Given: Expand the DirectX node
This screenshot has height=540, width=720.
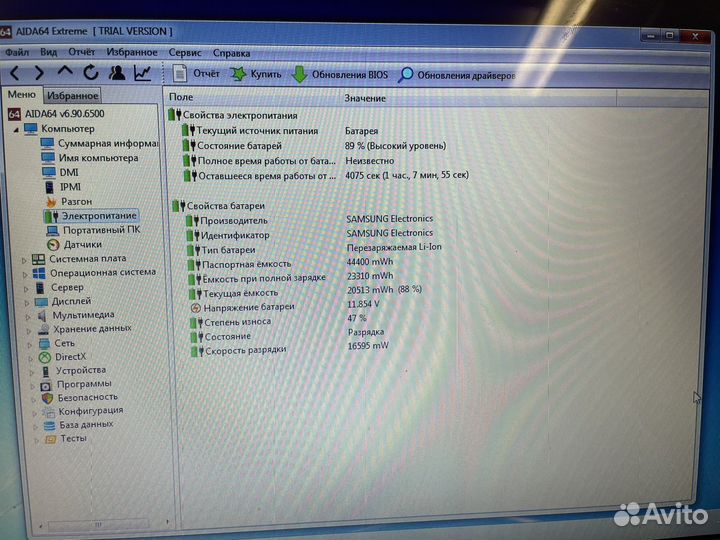Looking at the screenshot, I should click(x=31, y=358).
